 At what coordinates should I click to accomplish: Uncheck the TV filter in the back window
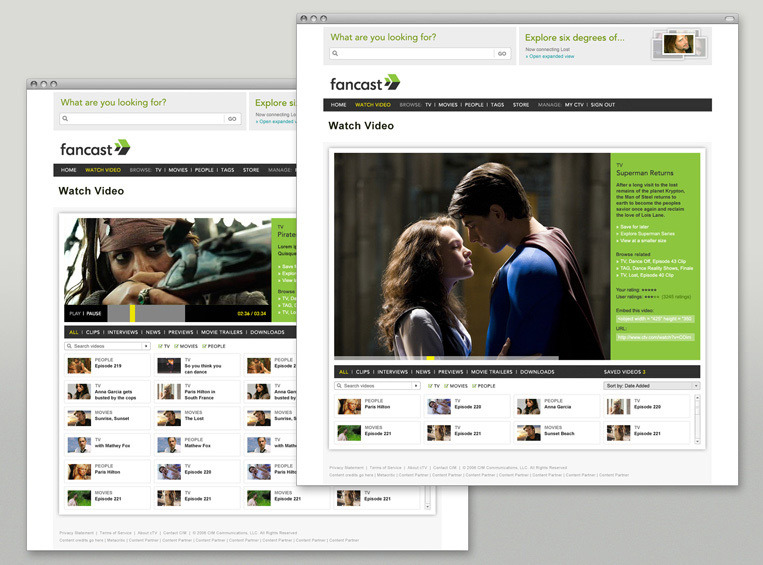161,346
